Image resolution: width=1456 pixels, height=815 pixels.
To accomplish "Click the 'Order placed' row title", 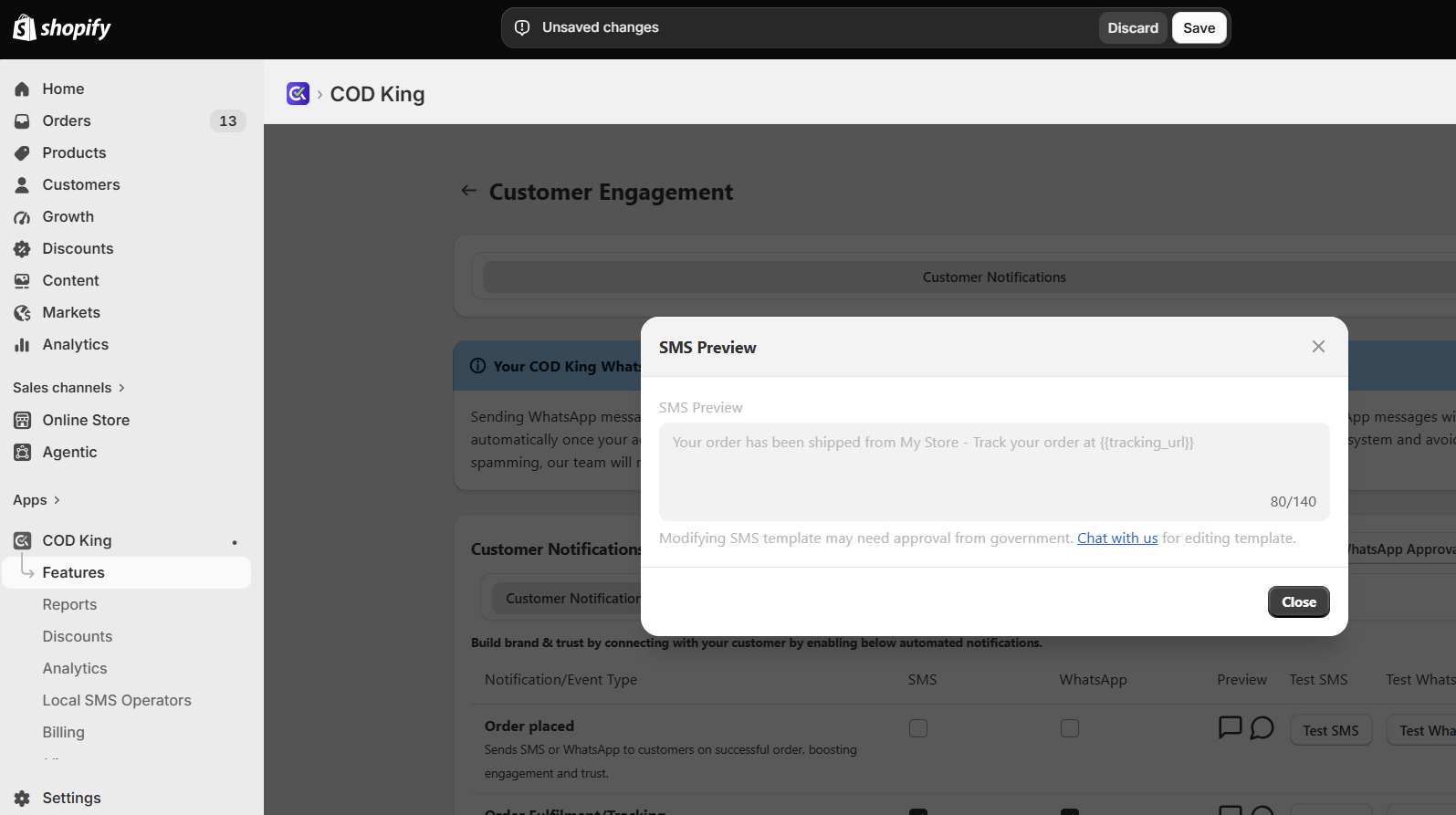I will [x=529, y=726].
